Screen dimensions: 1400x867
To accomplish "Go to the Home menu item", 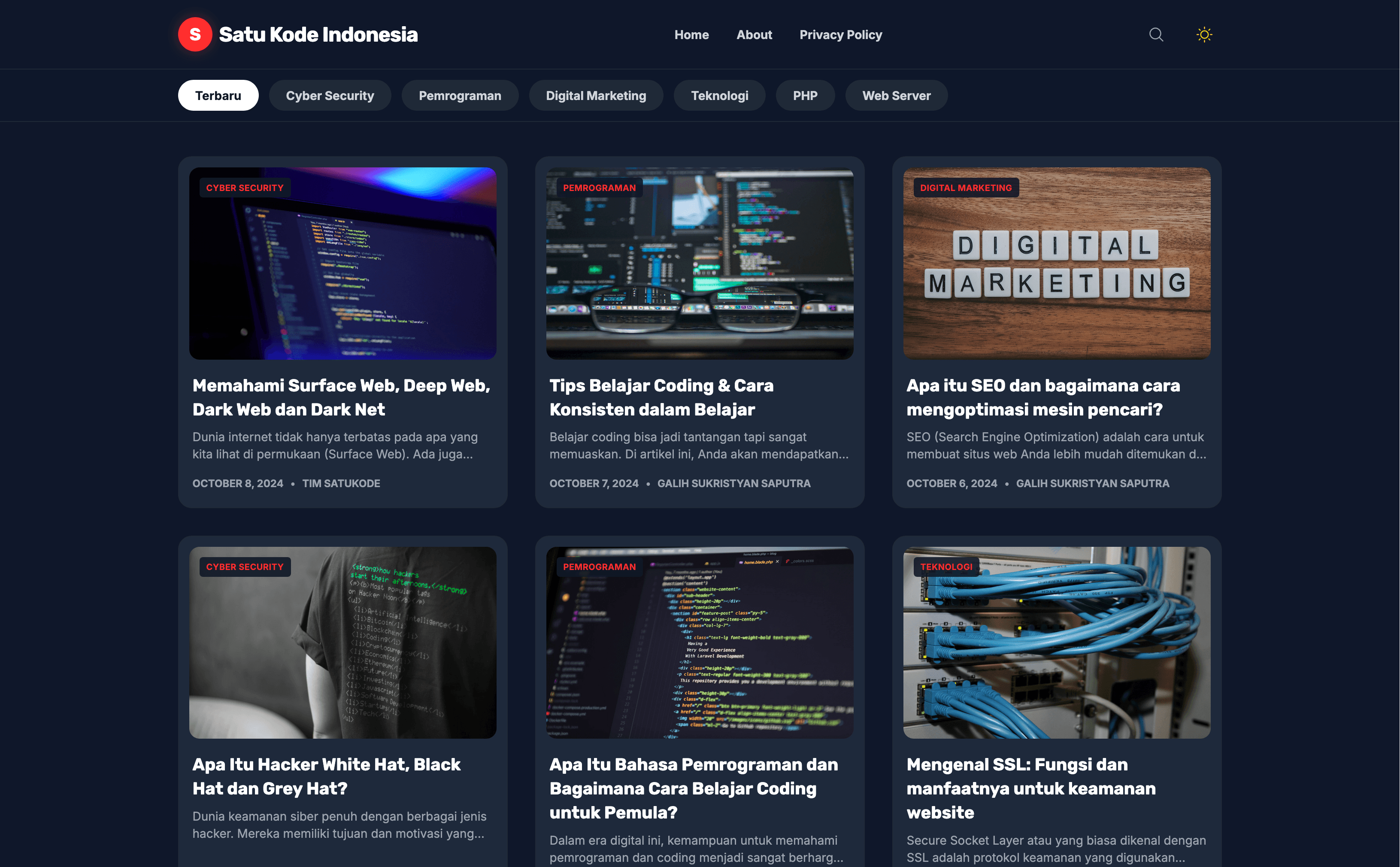I will 691,35.
